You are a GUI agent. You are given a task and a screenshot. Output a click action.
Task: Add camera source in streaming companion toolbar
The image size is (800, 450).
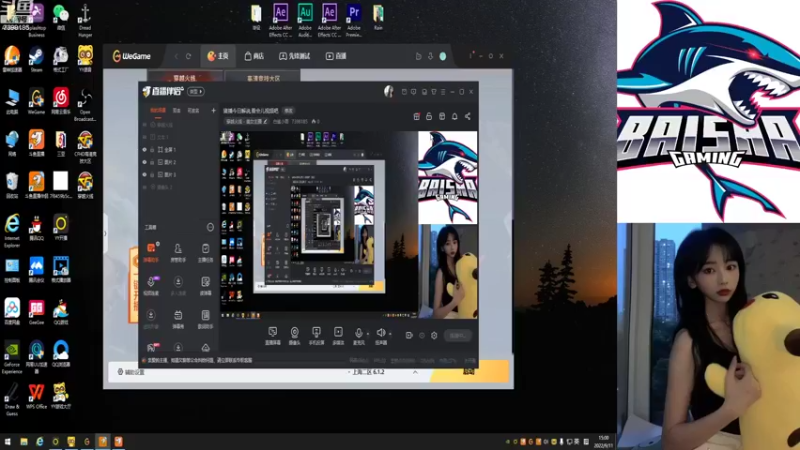click(x=294, y=335)
